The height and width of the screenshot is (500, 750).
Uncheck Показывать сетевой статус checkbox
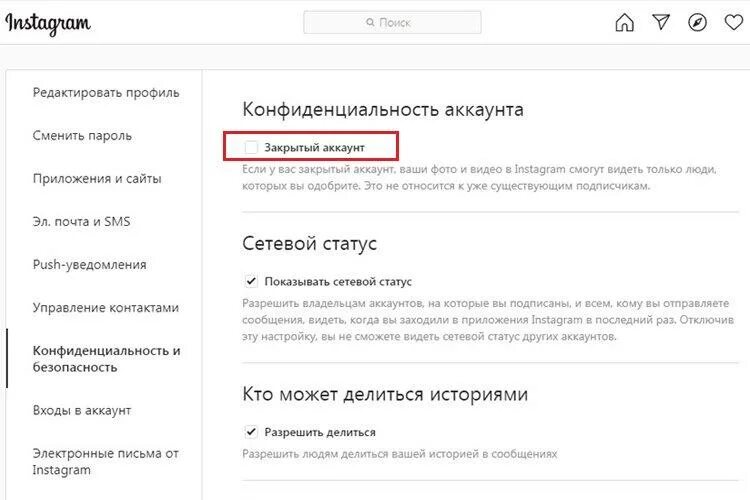pos(251,281)
